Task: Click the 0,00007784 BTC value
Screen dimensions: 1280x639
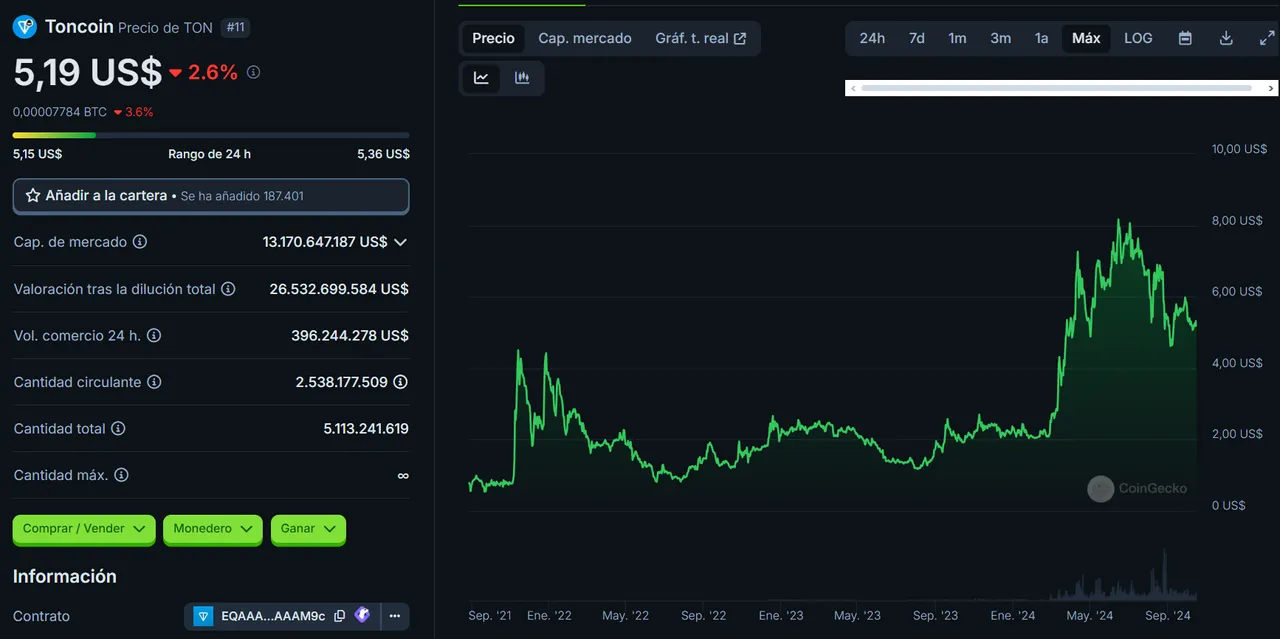Action: (x=60, y=112)
